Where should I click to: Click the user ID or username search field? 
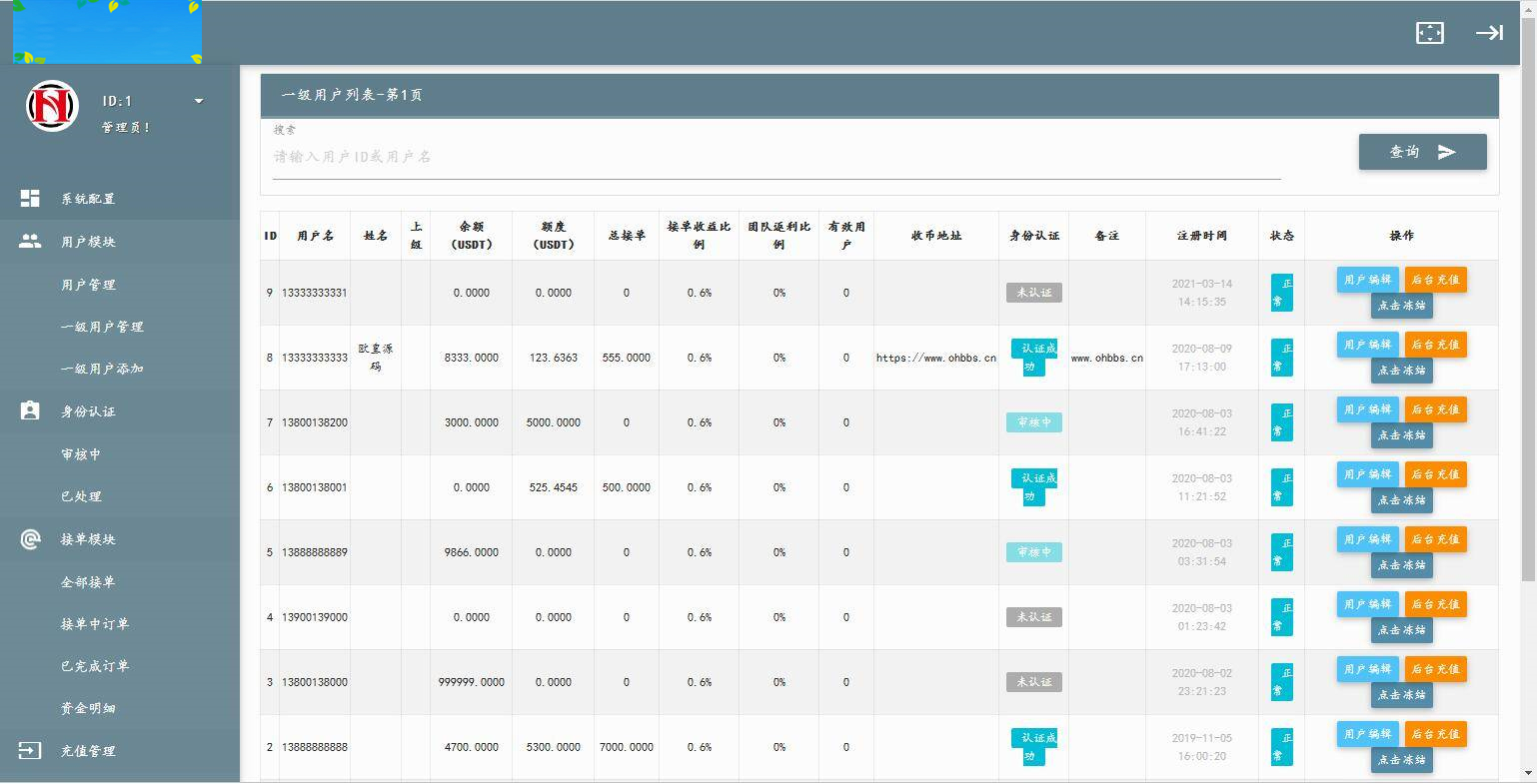[775, 157]
